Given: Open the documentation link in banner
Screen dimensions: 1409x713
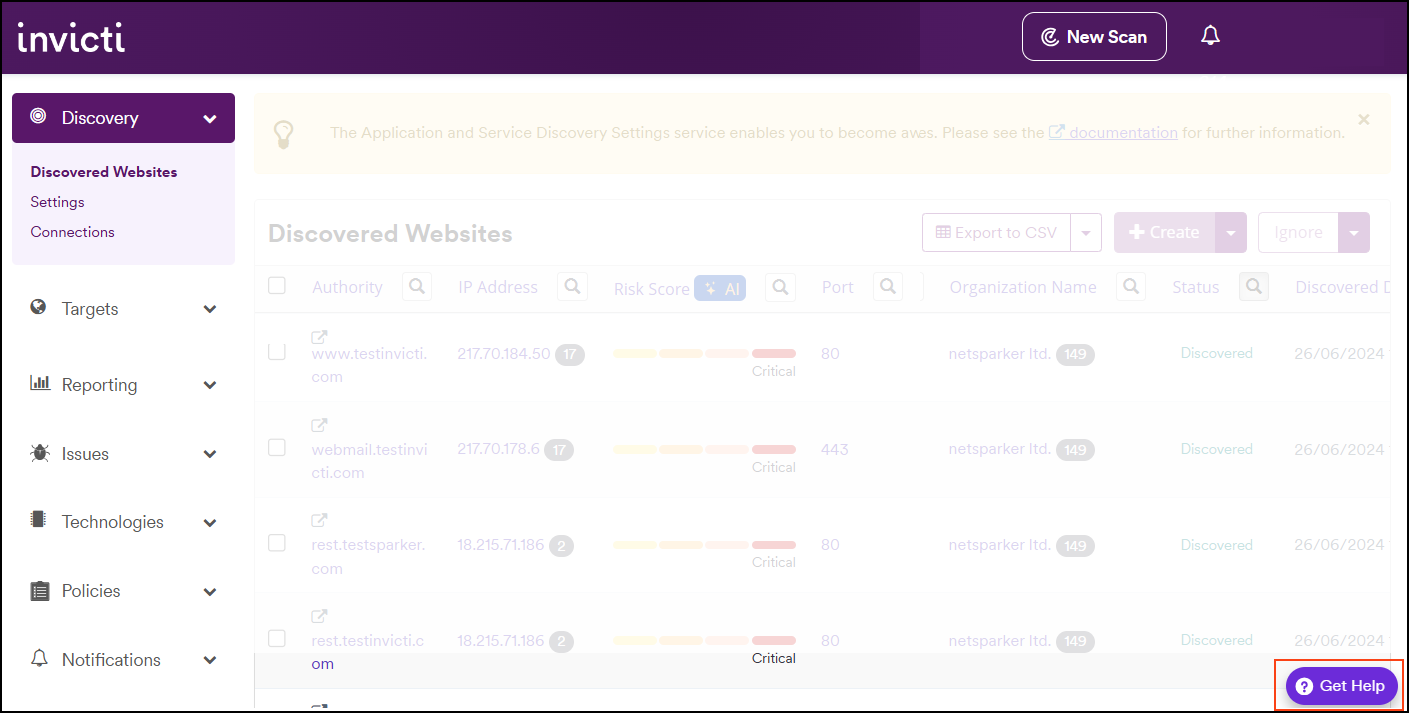Looking at the screenshot, I should 1123,132.
